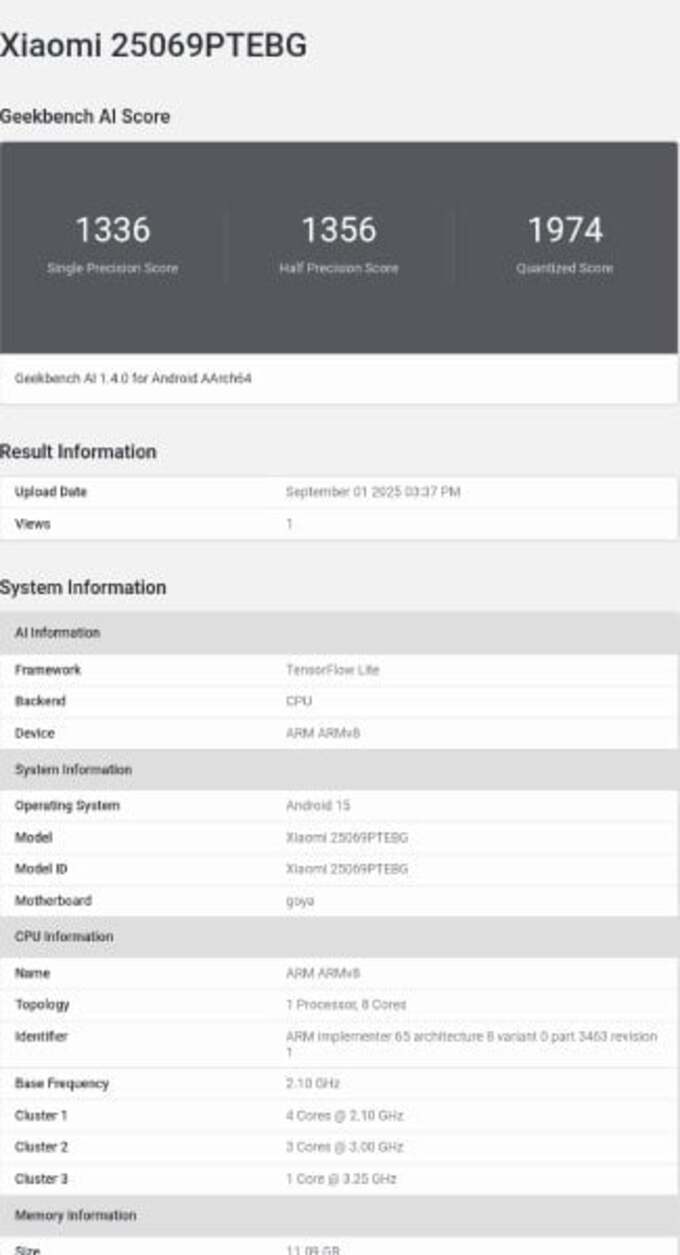Click the Upload Date value
The height and width of the screenshot is (1255, 680).
(372, 492)
